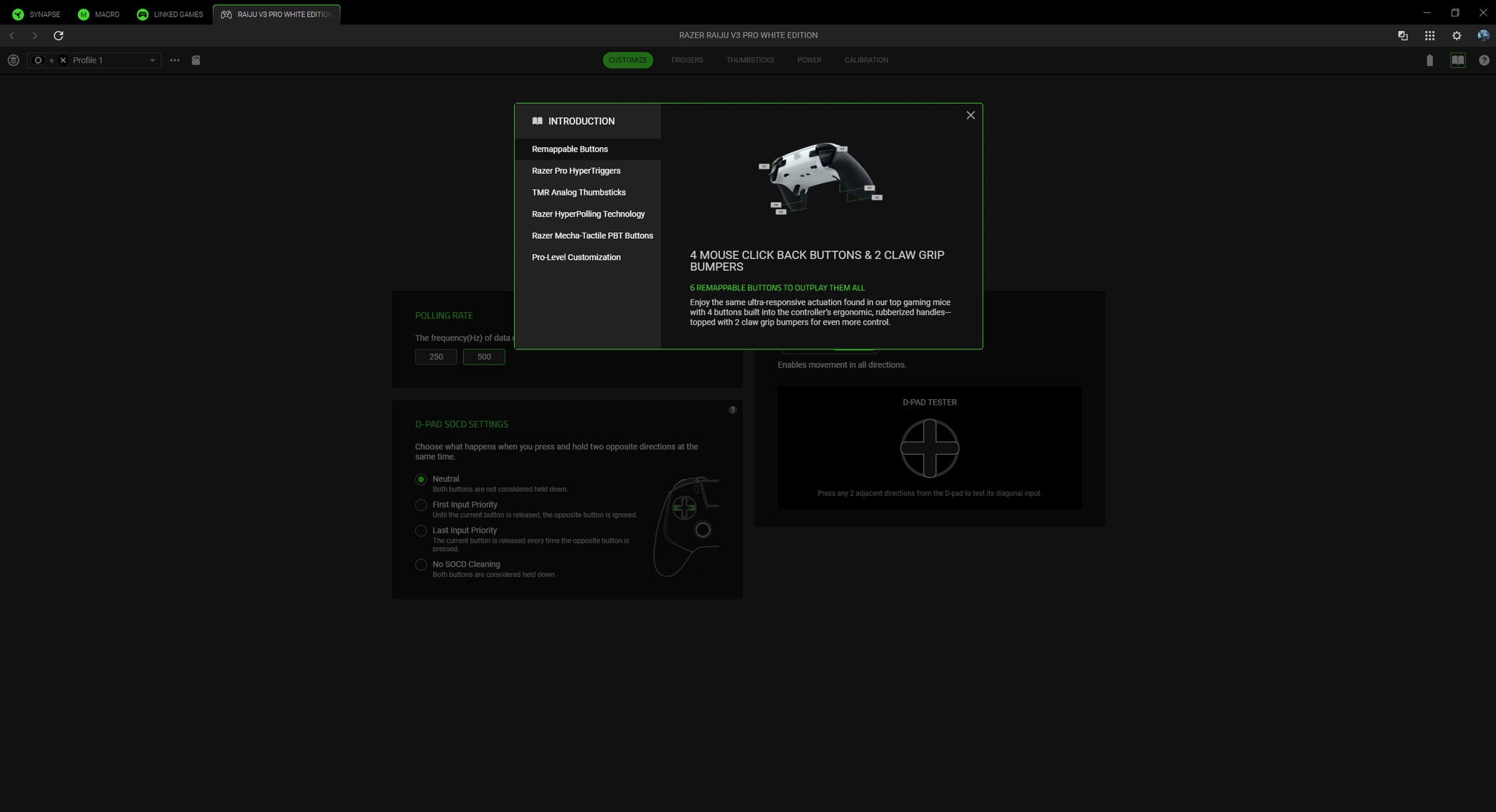Open the settings gear icon

(x=1456, y=35)
